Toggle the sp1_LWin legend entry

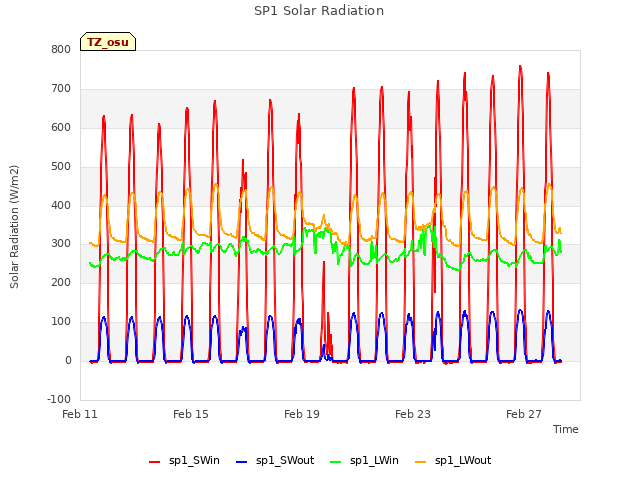coord(364,461)
